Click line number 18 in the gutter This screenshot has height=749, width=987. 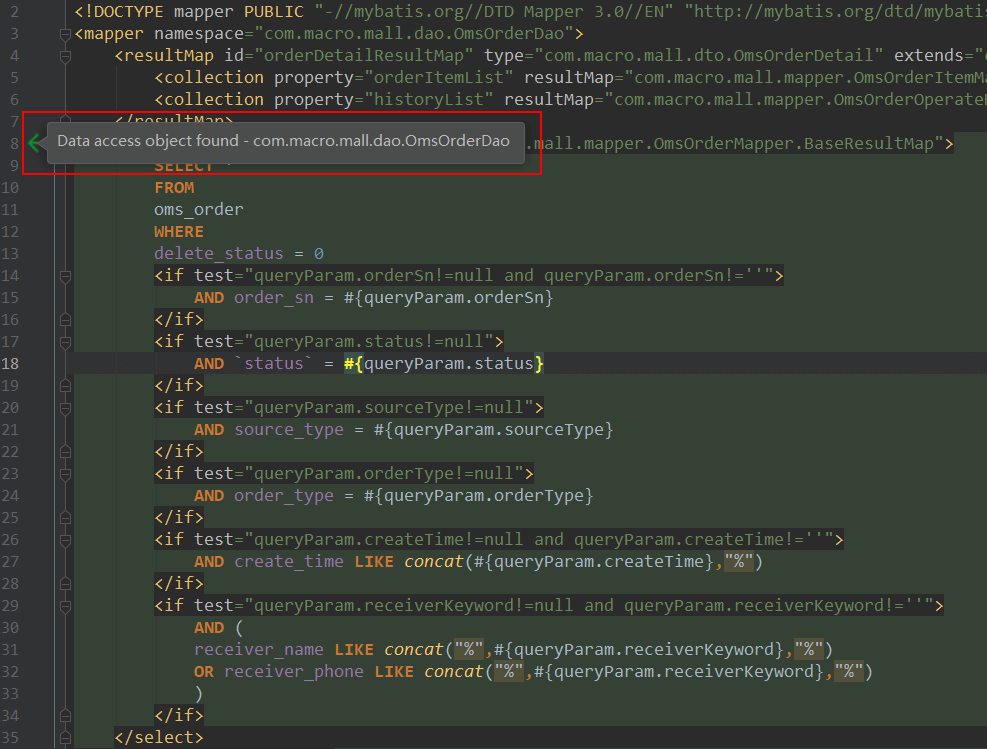click(11, 364)
